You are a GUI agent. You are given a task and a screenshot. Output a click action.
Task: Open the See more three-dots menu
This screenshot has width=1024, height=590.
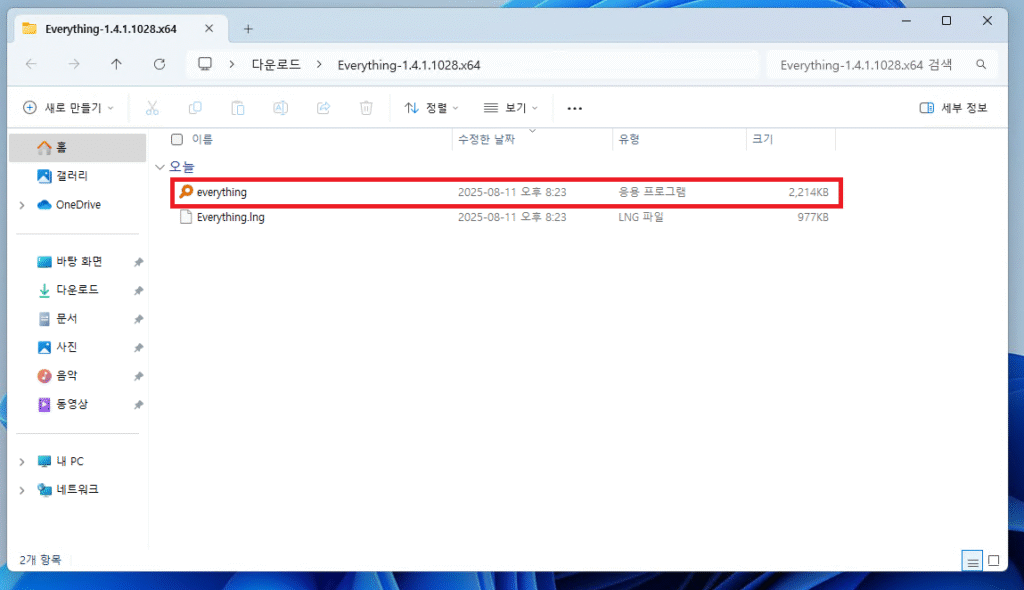[x=575, y=108]
